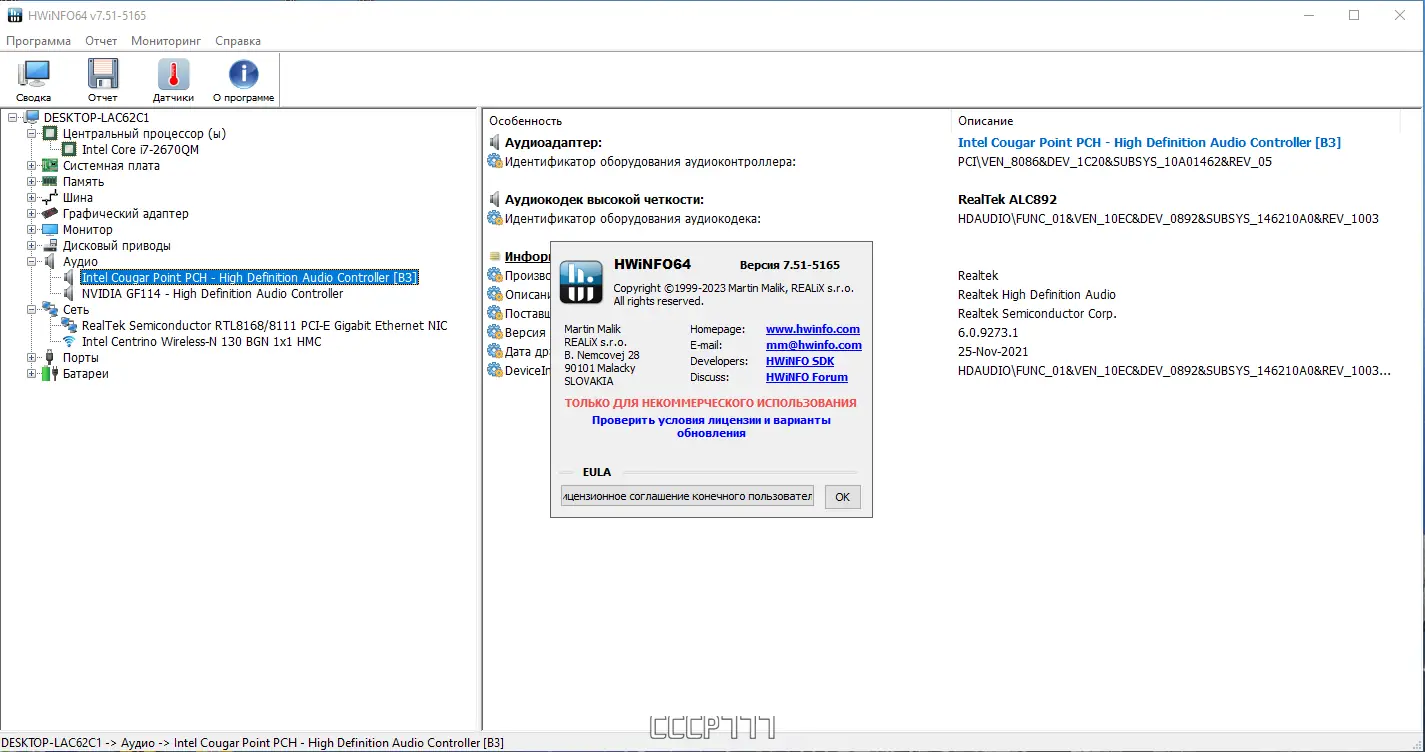1425x752 pixels.
Task: Click the HWiNFO64 logo in About dialog
Action: point(580,281)
